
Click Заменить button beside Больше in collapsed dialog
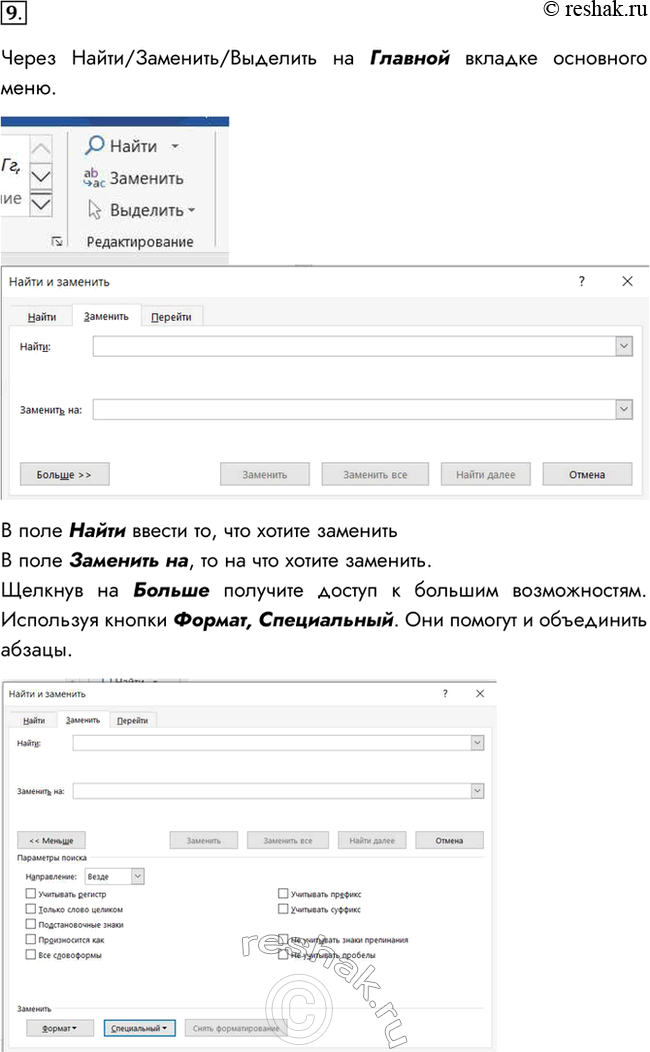(x=265, y=474)
